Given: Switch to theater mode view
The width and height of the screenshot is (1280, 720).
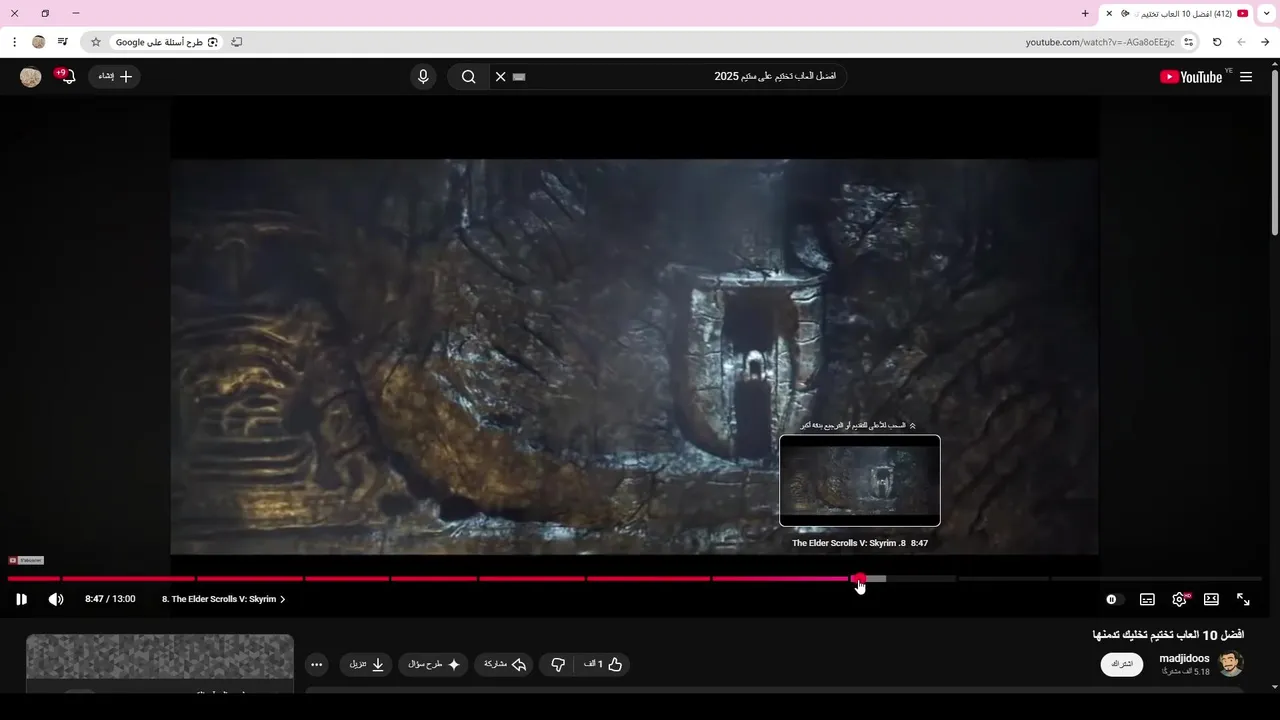Looking at the screenshot, I should [1211, 600].
